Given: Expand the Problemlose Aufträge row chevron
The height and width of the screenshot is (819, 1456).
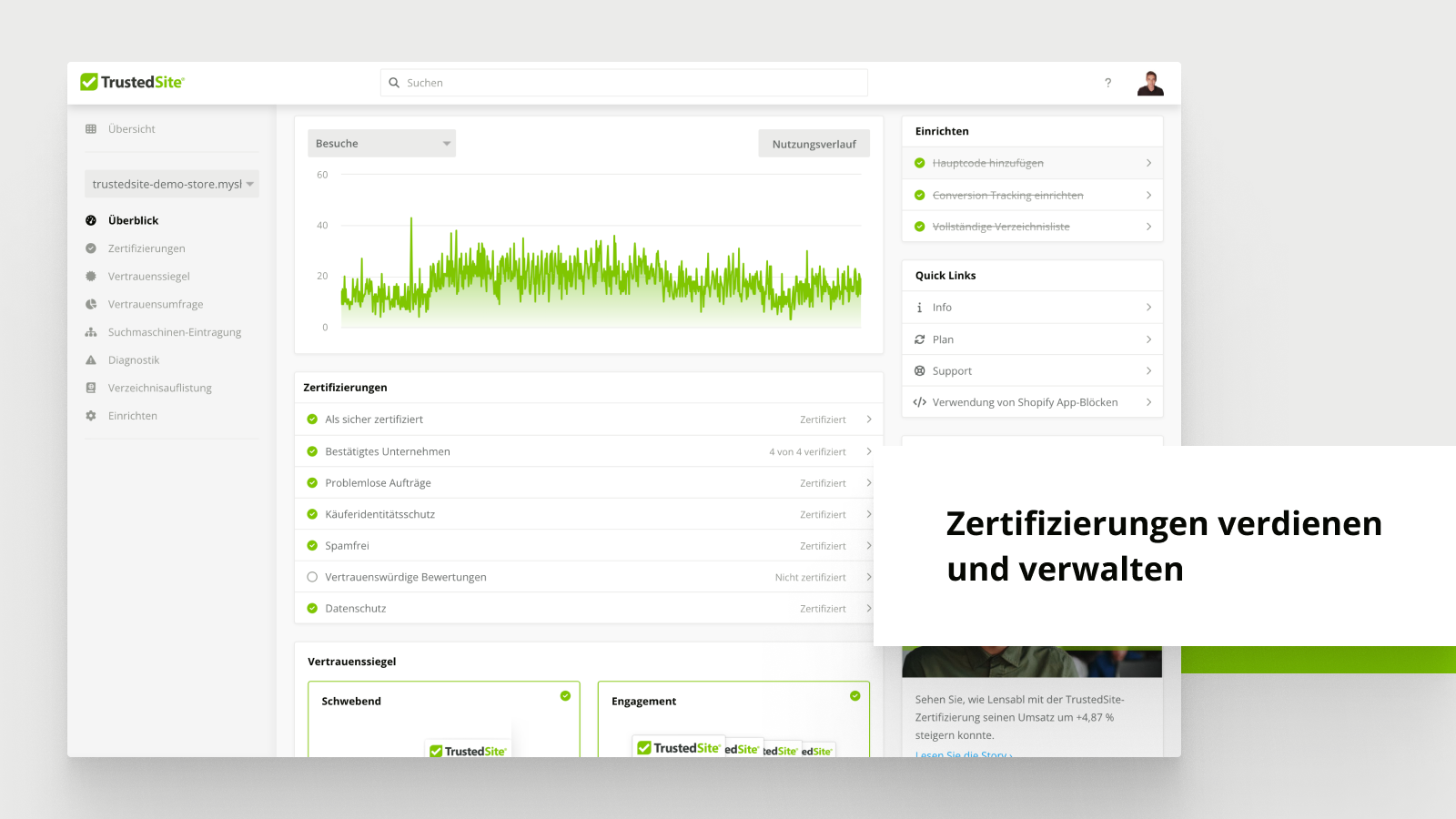Looking at the screenshot, I should [869, 483].
